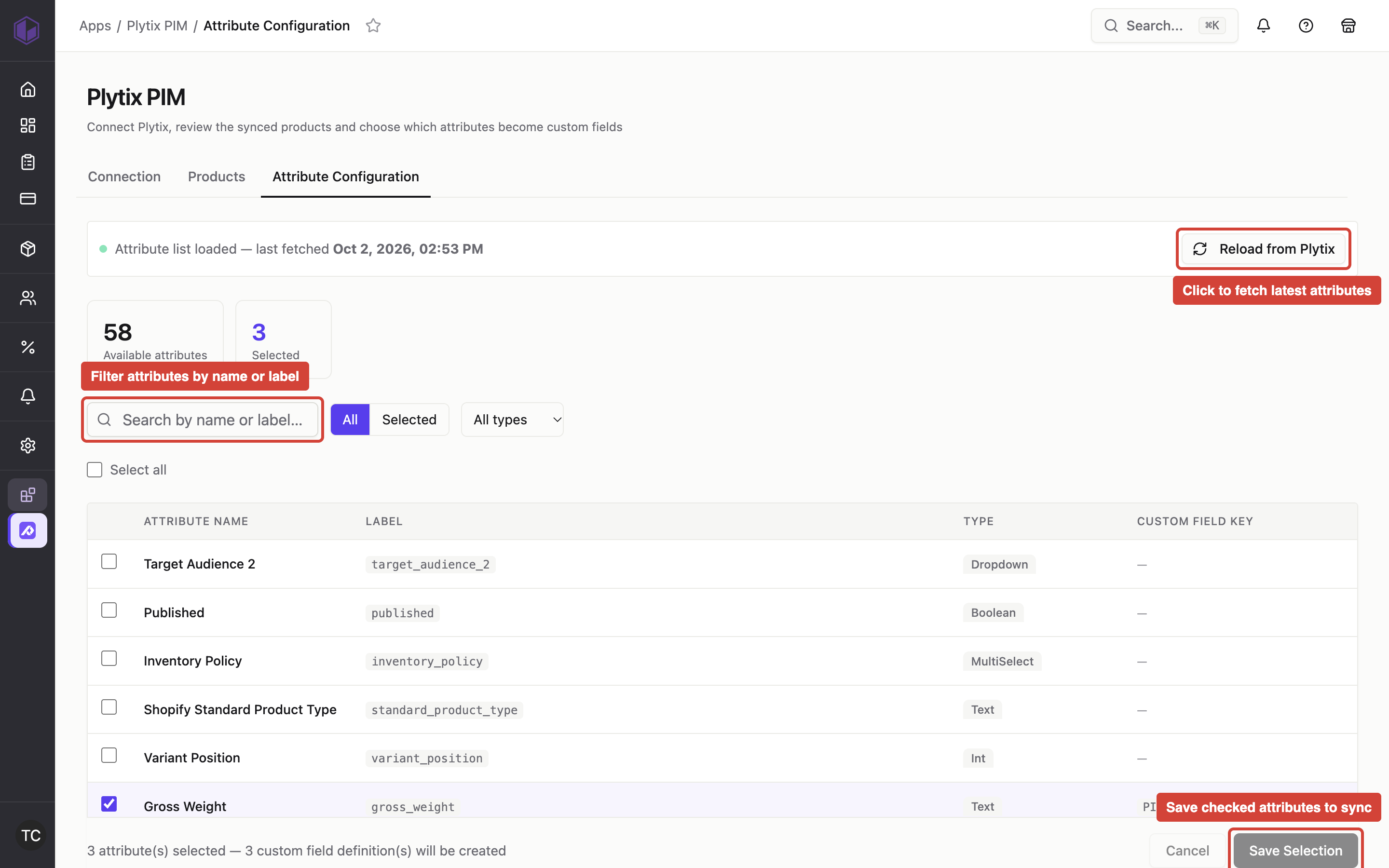Uncheck the Gross Weight checkbox
Viewport: 1389px width, 868px height.
[109, 804]
